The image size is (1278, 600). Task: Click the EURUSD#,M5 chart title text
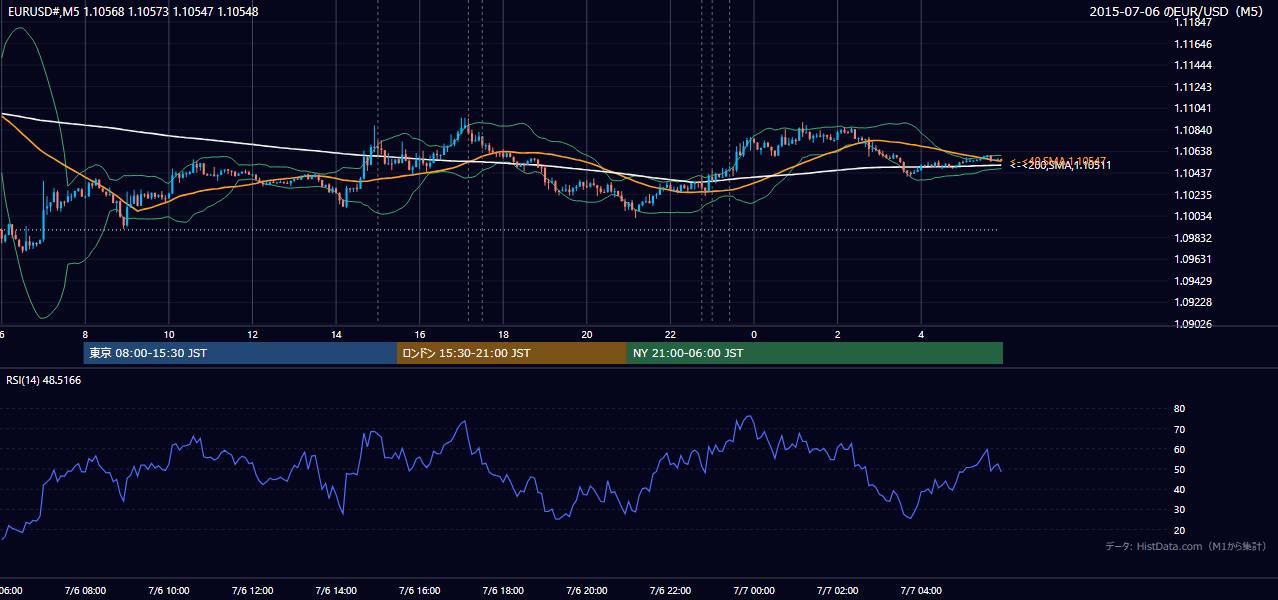tap(131, 11)
